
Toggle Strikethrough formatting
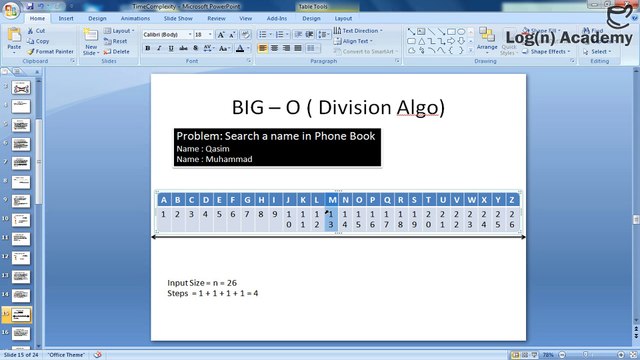coord(183,48)
